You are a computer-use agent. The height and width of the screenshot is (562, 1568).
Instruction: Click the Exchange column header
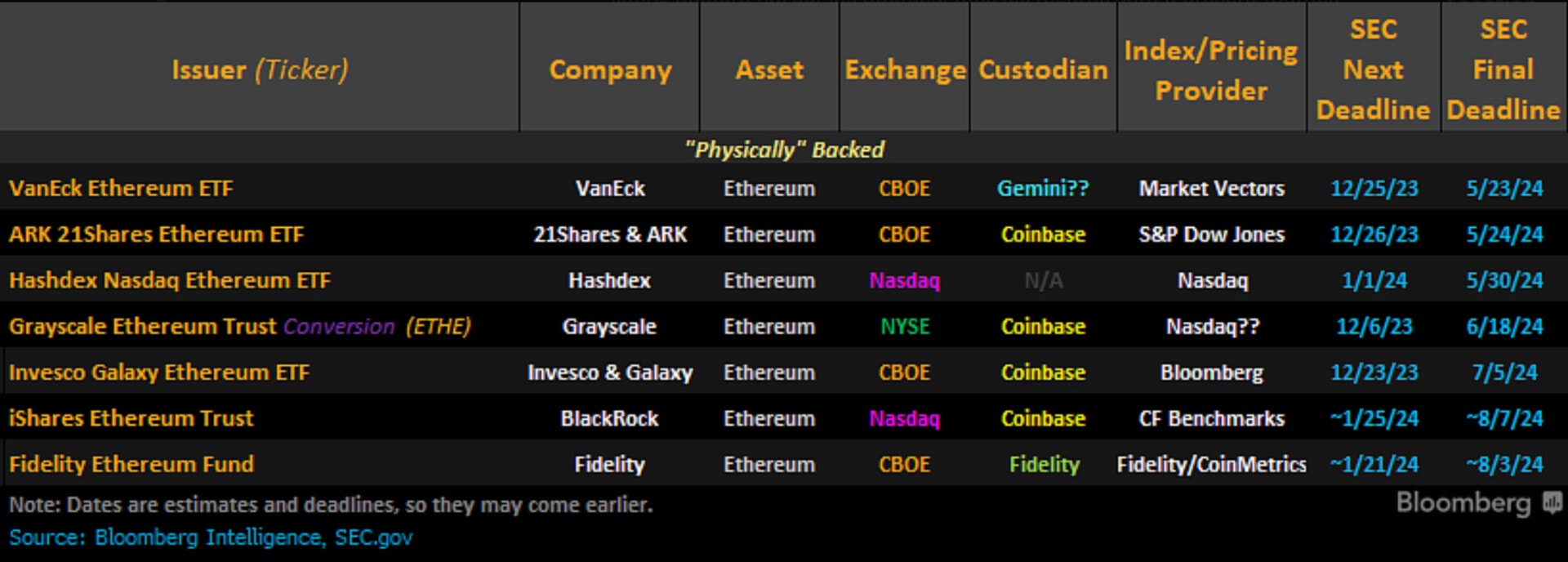905,70
